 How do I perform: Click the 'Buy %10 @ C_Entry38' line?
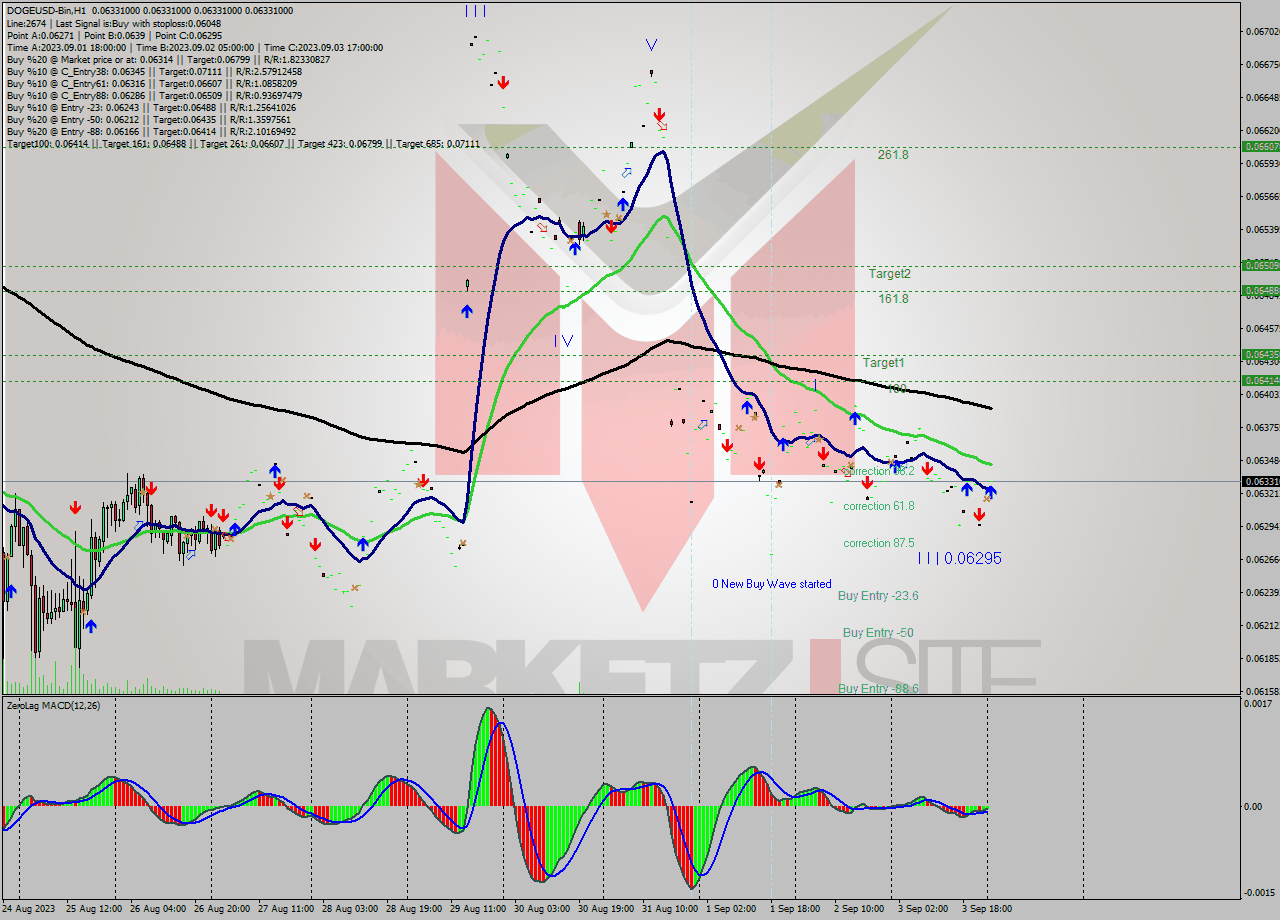coord(154,71)
